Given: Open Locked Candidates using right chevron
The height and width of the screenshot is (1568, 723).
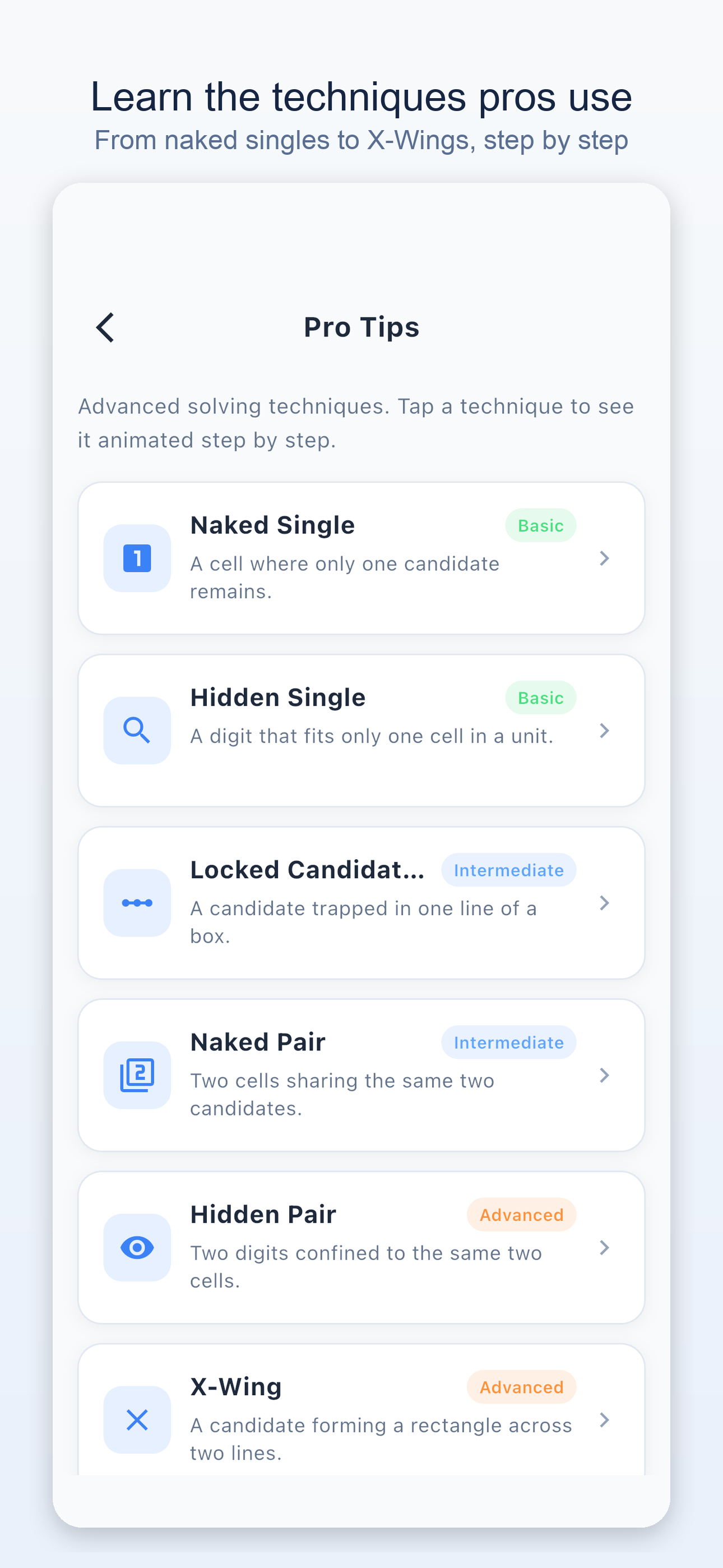Looking at the screenshot, I should click(x=604, y=903).
